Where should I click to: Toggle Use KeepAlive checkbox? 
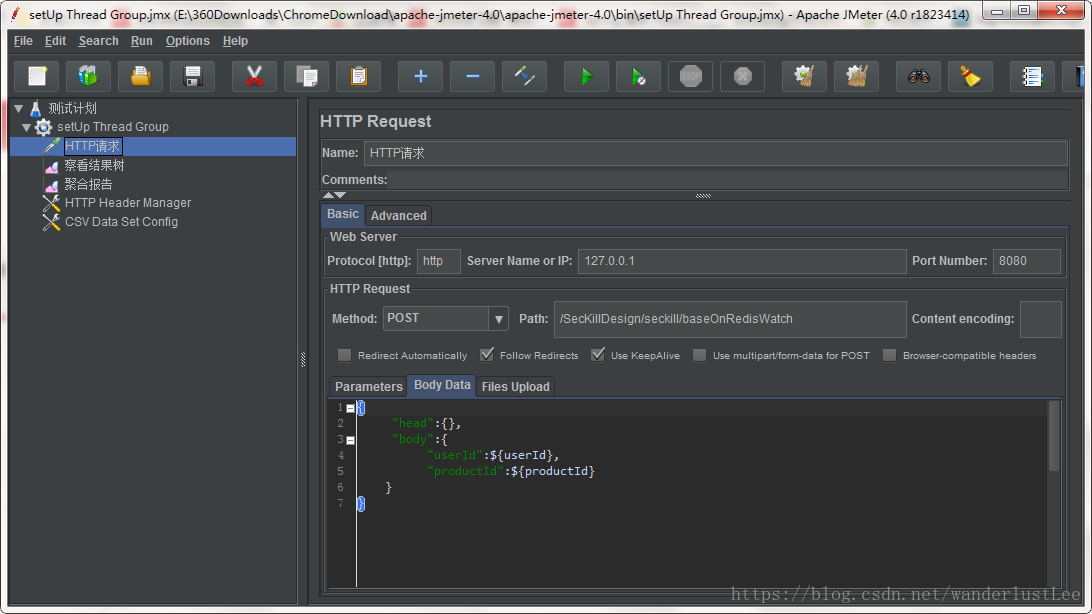pyautogui.click(x=598, y=355)
